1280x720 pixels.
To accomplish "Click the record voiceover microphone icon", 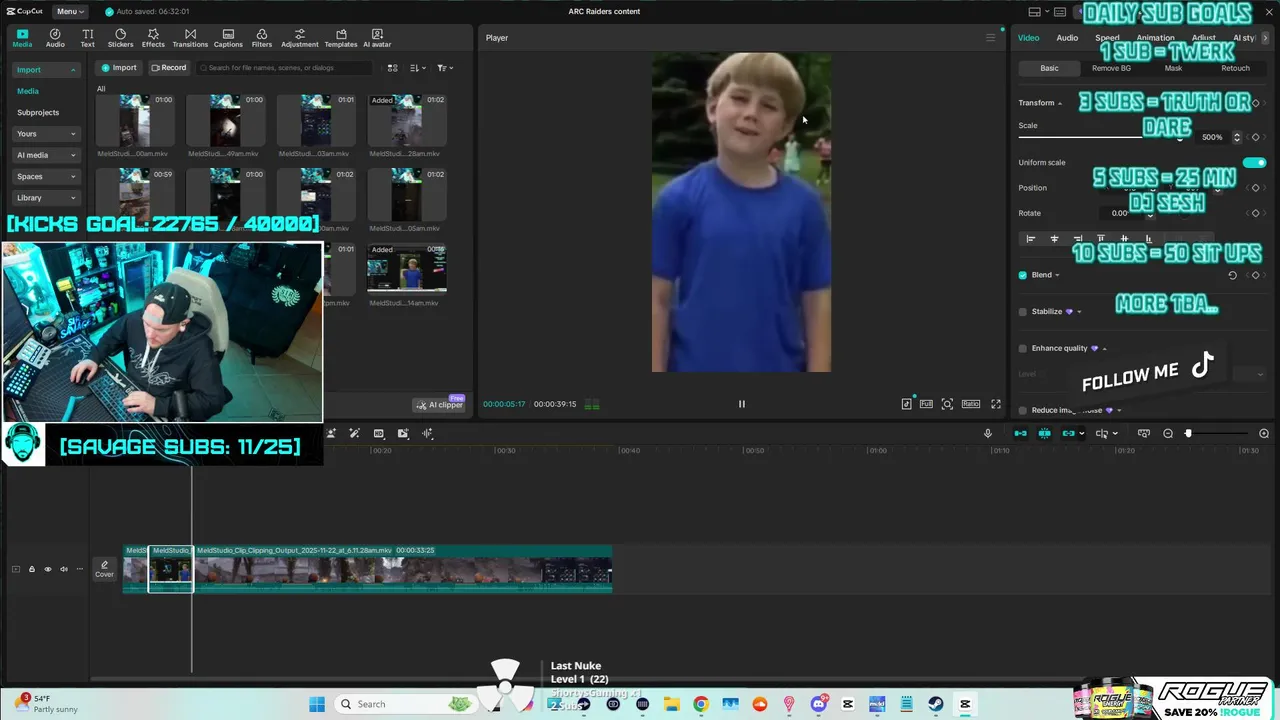I will point(988,433).
